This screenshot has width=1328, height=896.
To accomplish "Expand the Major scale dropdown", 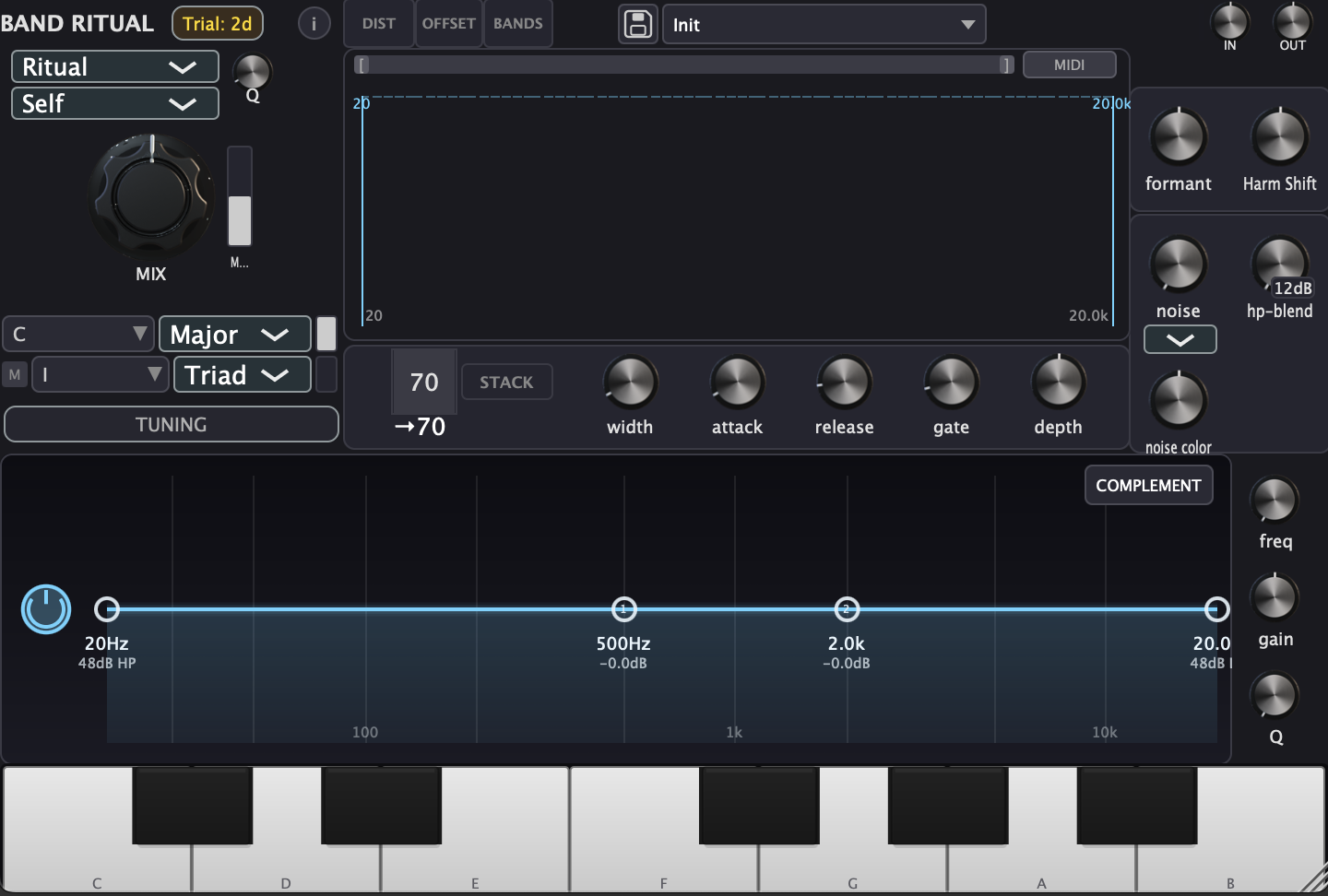I will (x=234, y=334).
